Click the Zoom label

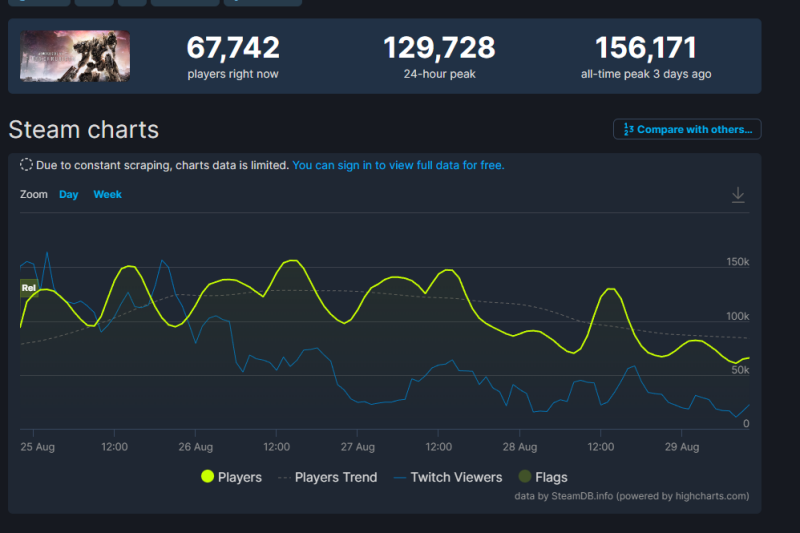34,194
